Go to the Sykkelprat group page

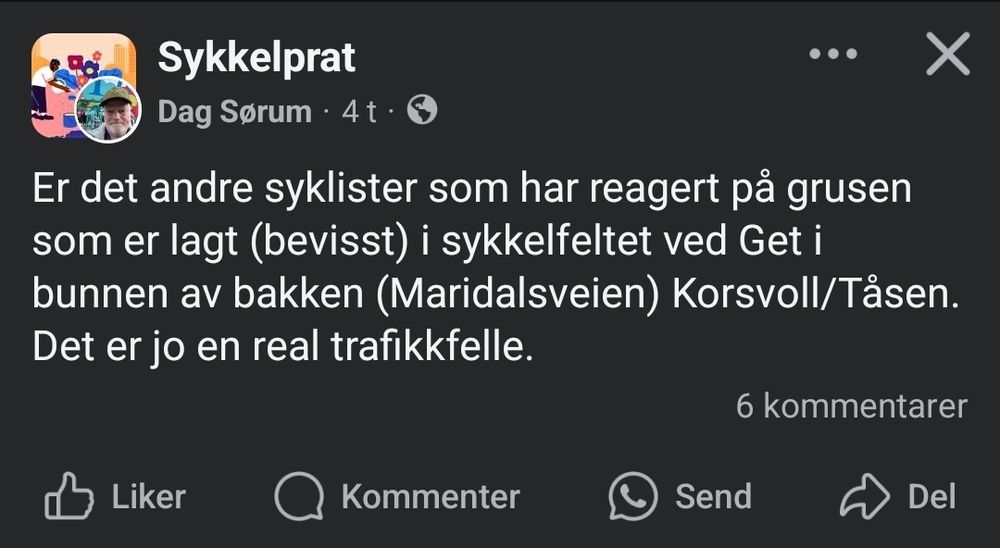[256, 58]
